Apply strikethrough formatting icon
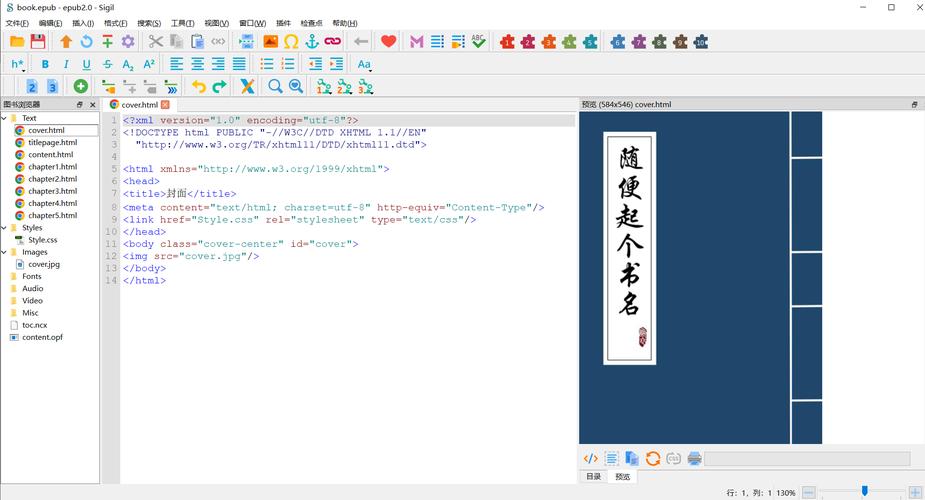 (107, 64)
